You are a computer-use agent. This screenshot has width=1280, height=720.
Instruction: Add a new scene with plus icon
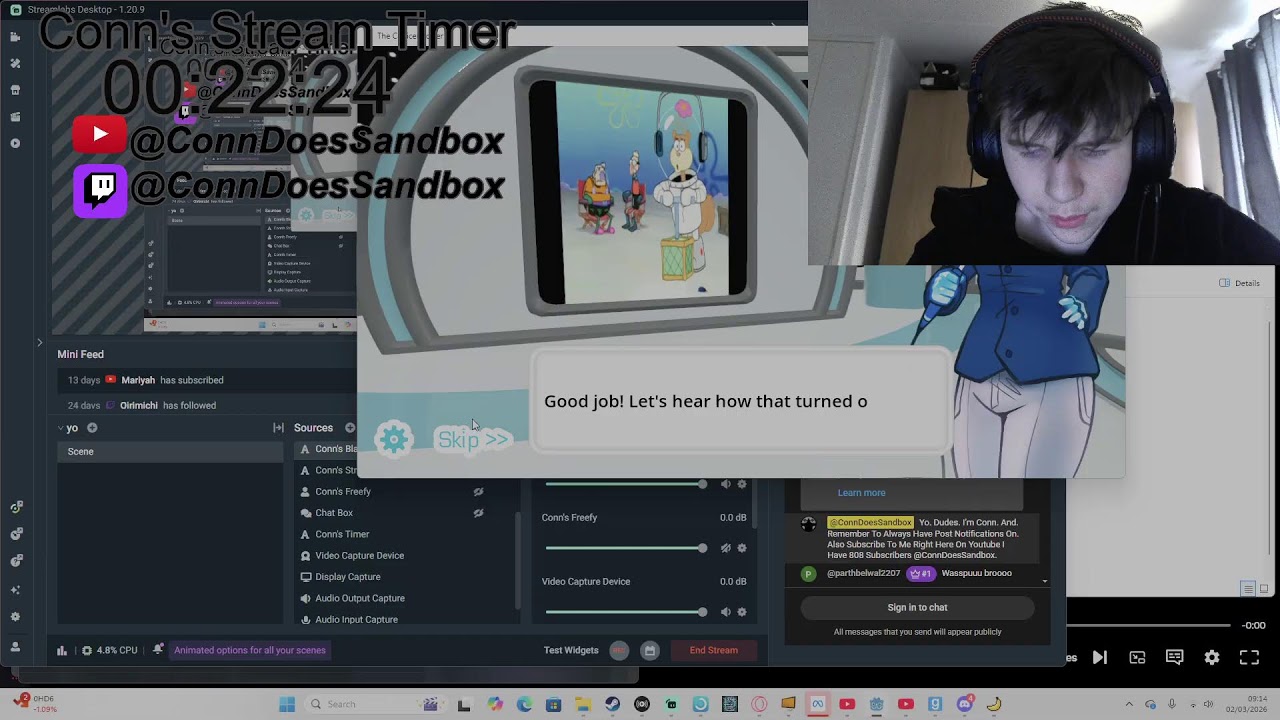pyautogui.click(x=92, y=428)
